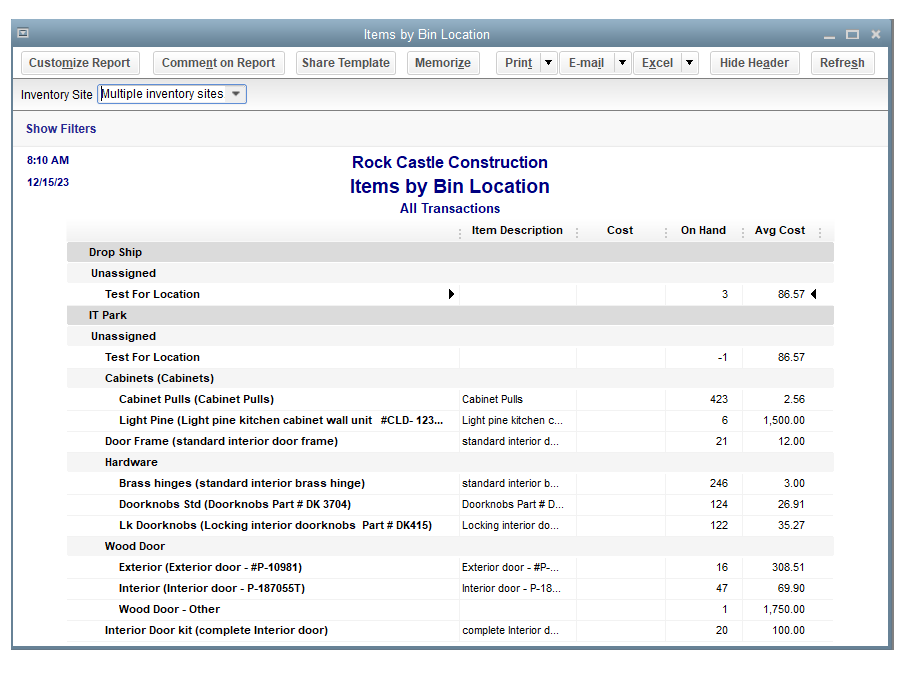
Task: Click the left arrow marker beside 86.57
Action: pos(813,294)
